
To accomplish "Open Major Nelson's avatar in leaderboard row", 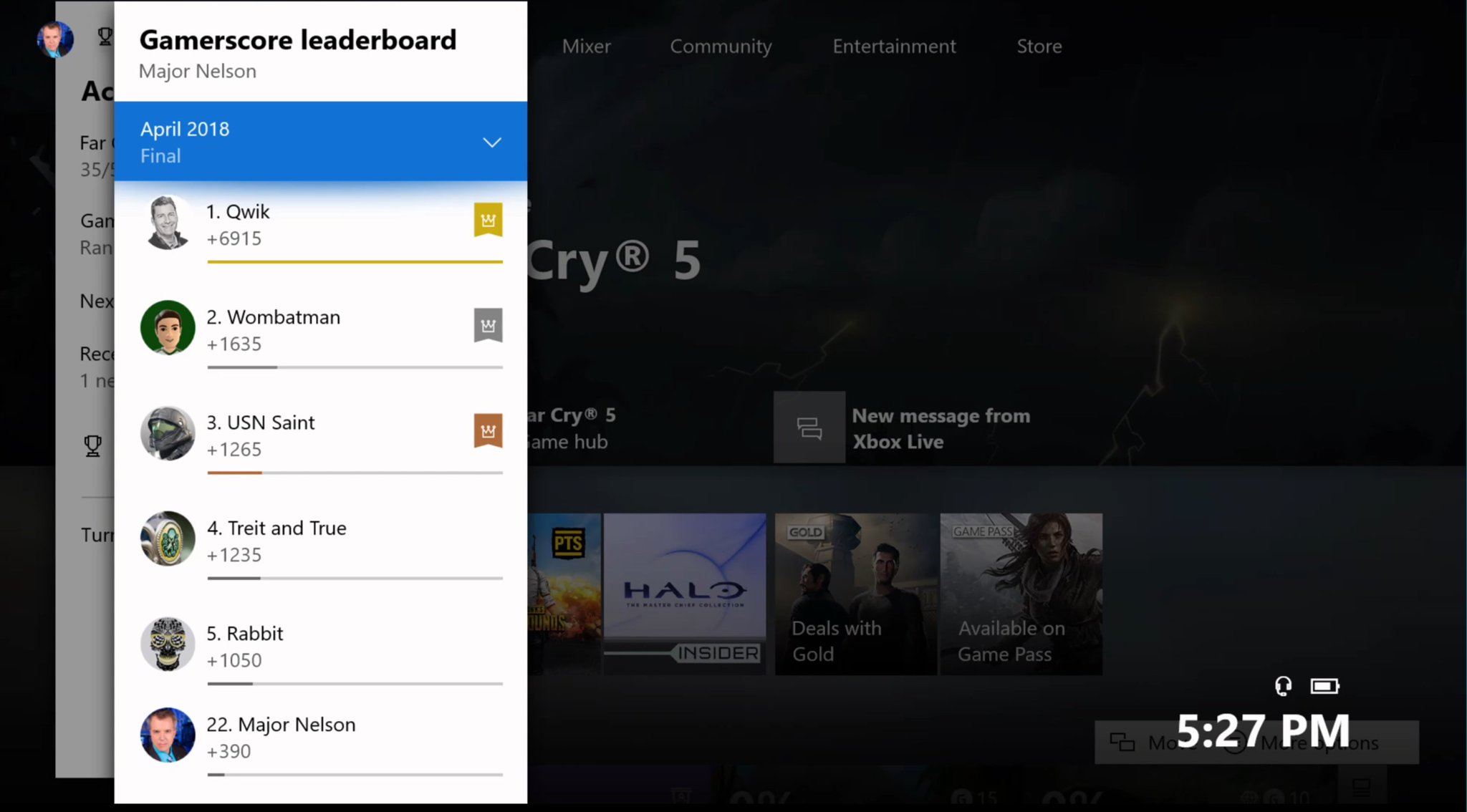I will click(168, 735).
